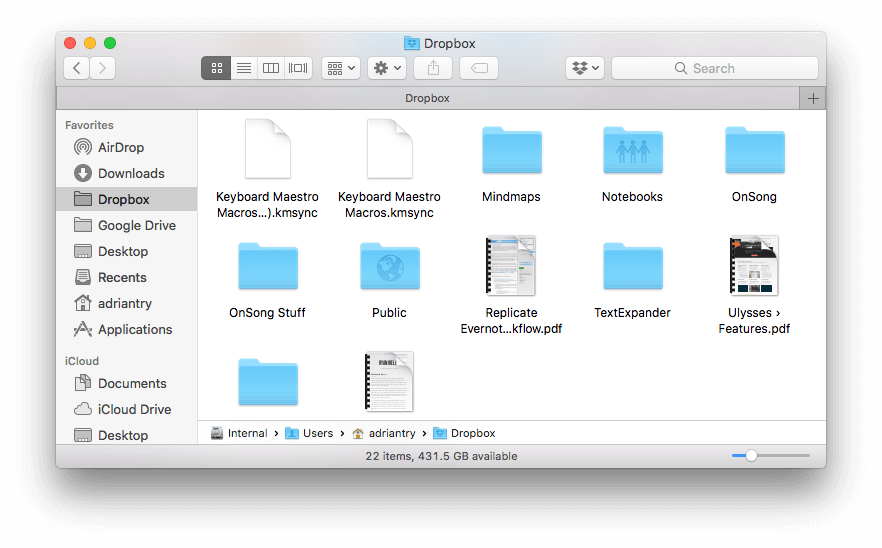Click the Dropbox title folder icon
The image size is (882, 548).
(x=412, y=43)
